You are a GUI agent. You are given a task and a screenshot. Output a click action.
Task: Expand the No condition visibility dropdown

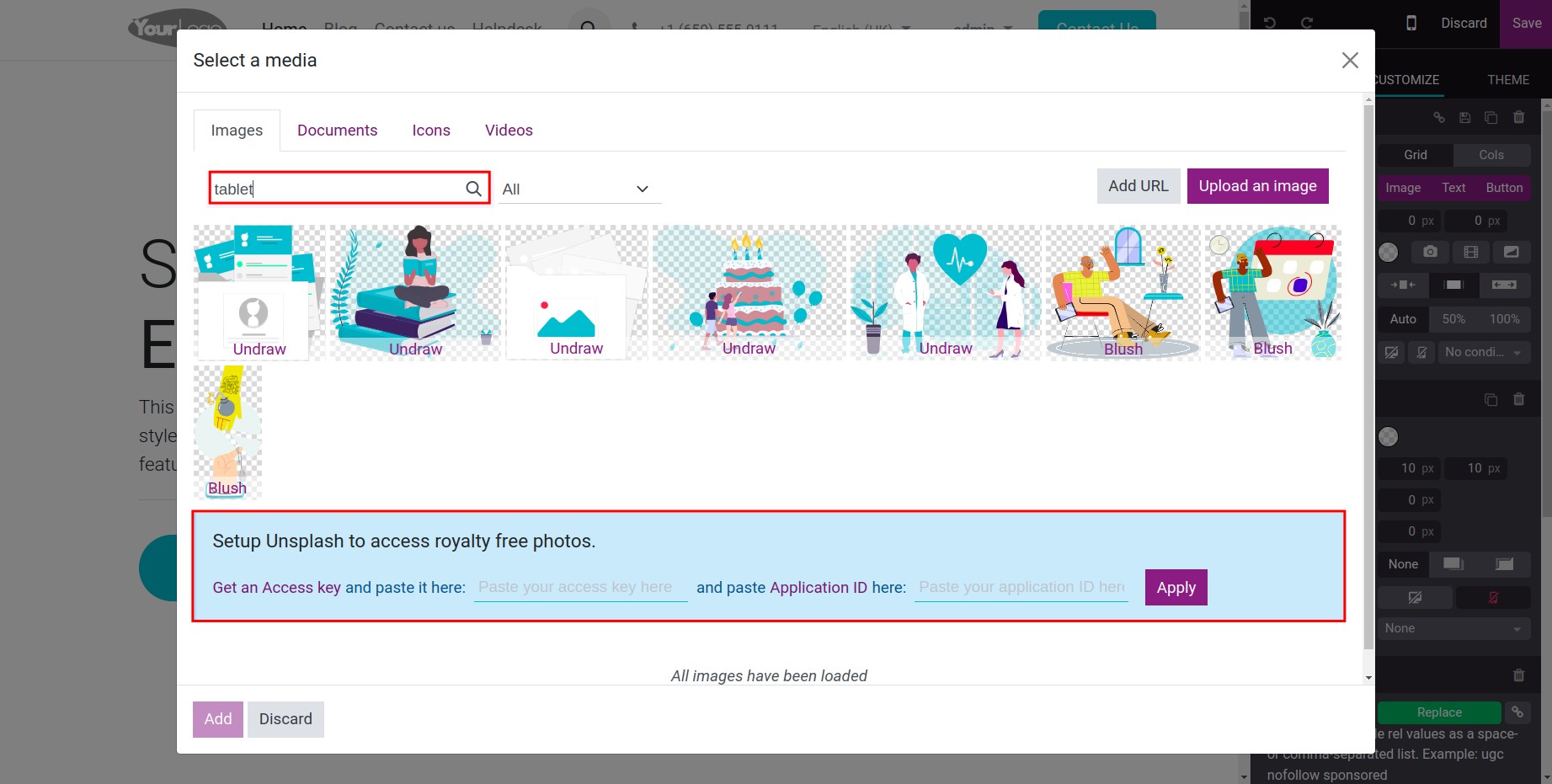(x=1482, y=352)
